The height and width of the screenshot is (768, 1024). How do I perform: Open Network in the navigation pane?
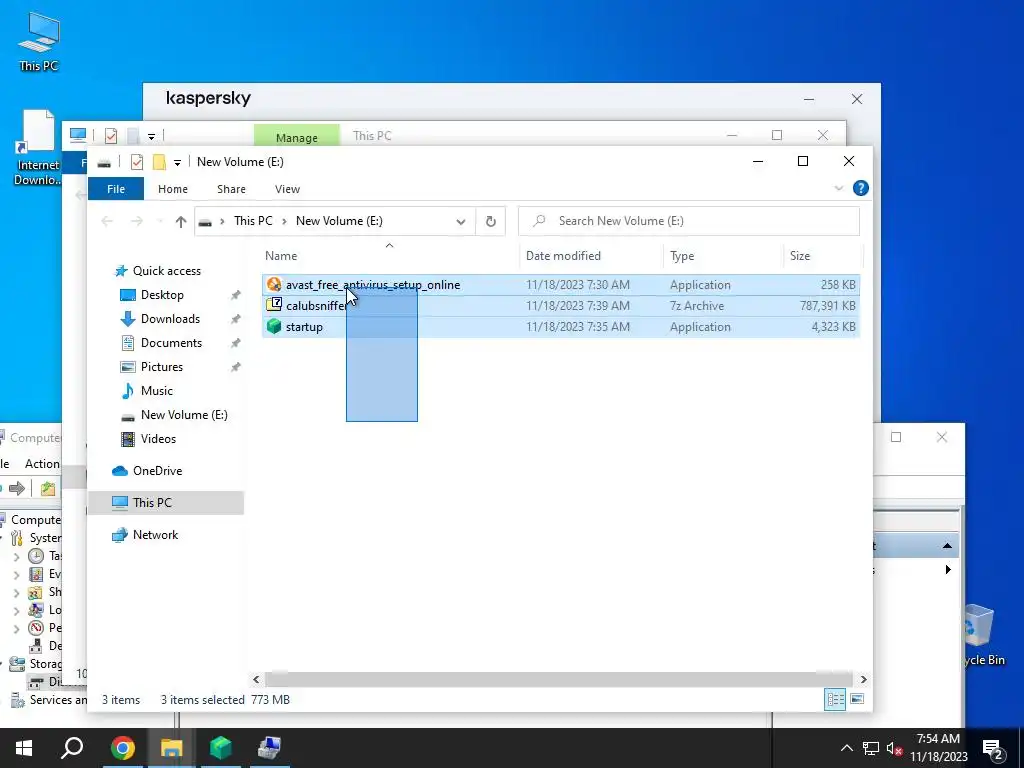click(x=155, y=535)
